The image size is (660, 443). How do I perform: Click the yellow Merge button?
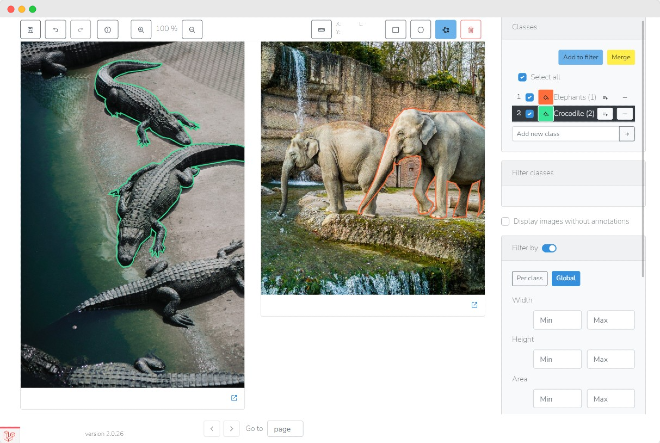(x=620, y=57)
